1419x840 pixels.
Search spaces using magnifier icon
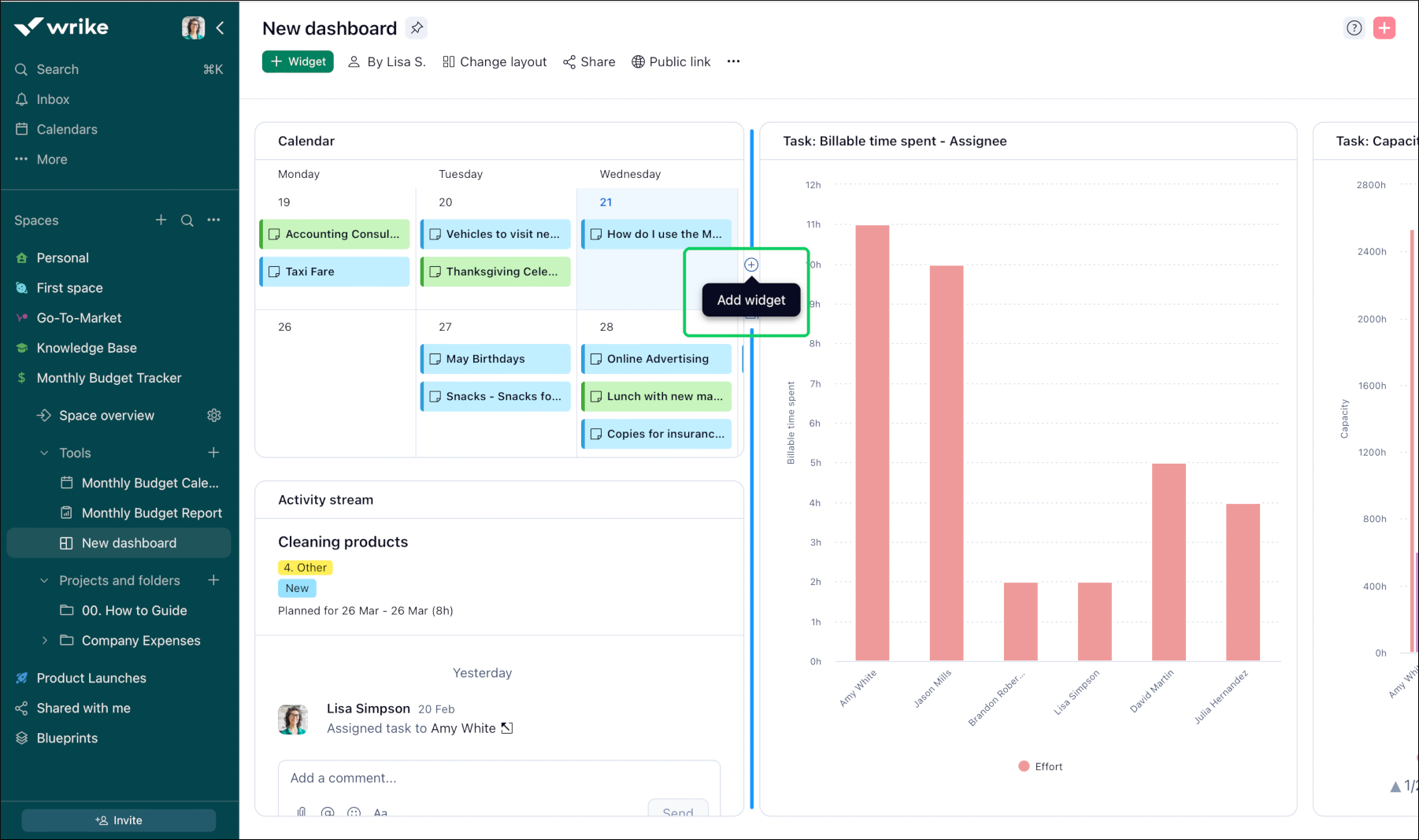point(187,220)
